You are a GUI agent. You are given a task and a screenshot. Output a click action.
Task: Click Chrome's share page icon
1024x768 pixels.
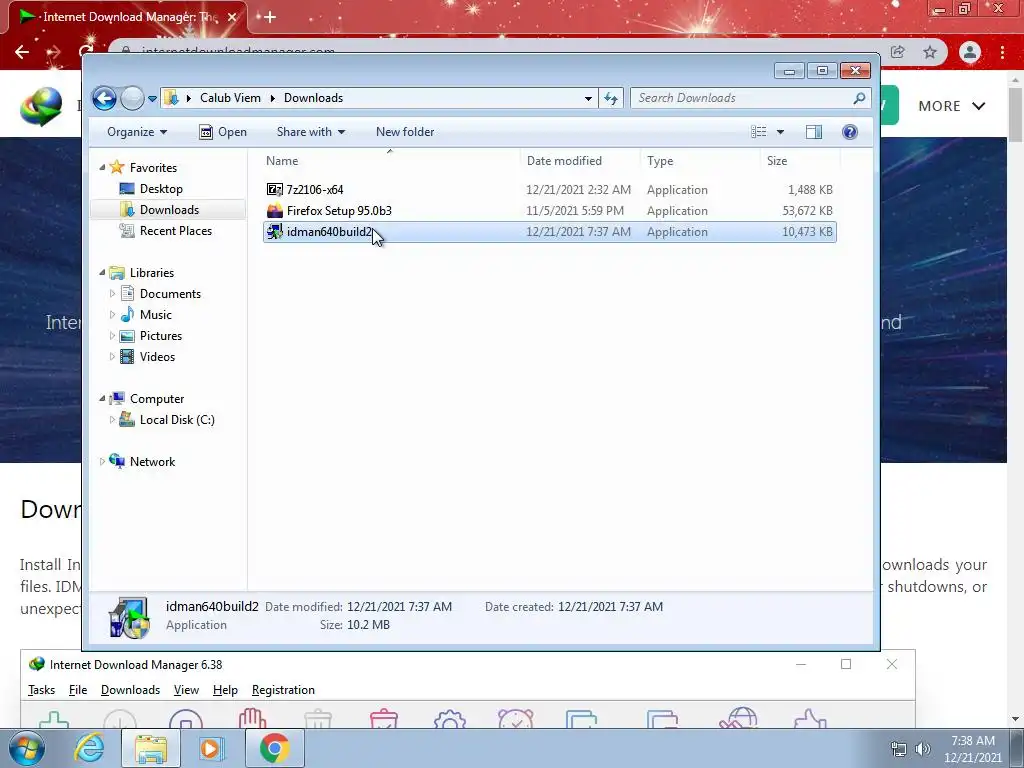tap(898, 52)
